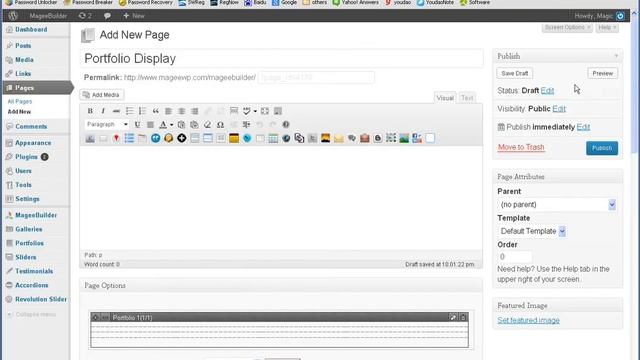Viewport: 640px width, 360px height.
Task: Apply strikethrough formatting
Action: [x=116, y=111]
